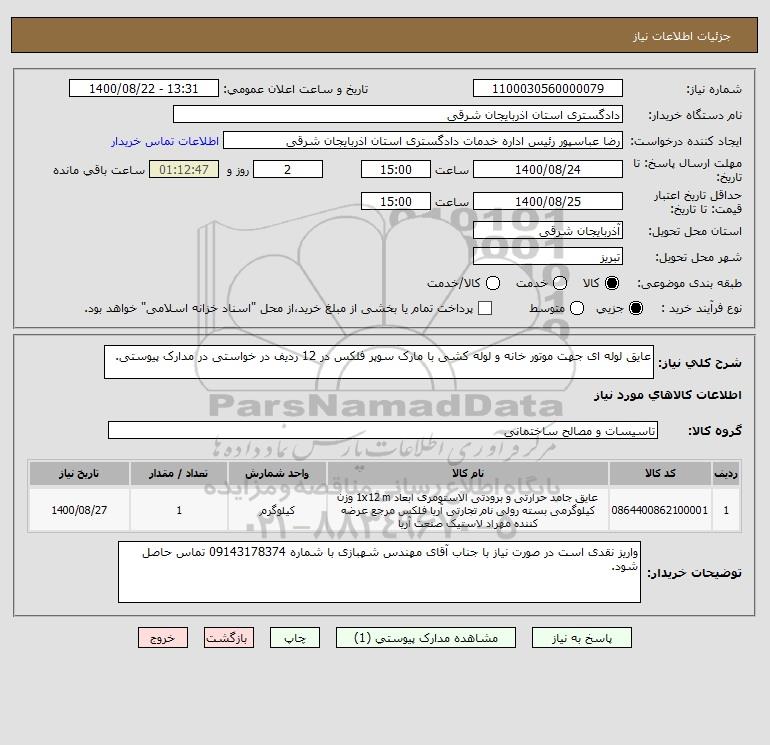Image resolution: width=770 pixels, height=745 pixels.
Task: Toggle the اسناد خزانه اسلامی payment checkbox
Action: 485,308
